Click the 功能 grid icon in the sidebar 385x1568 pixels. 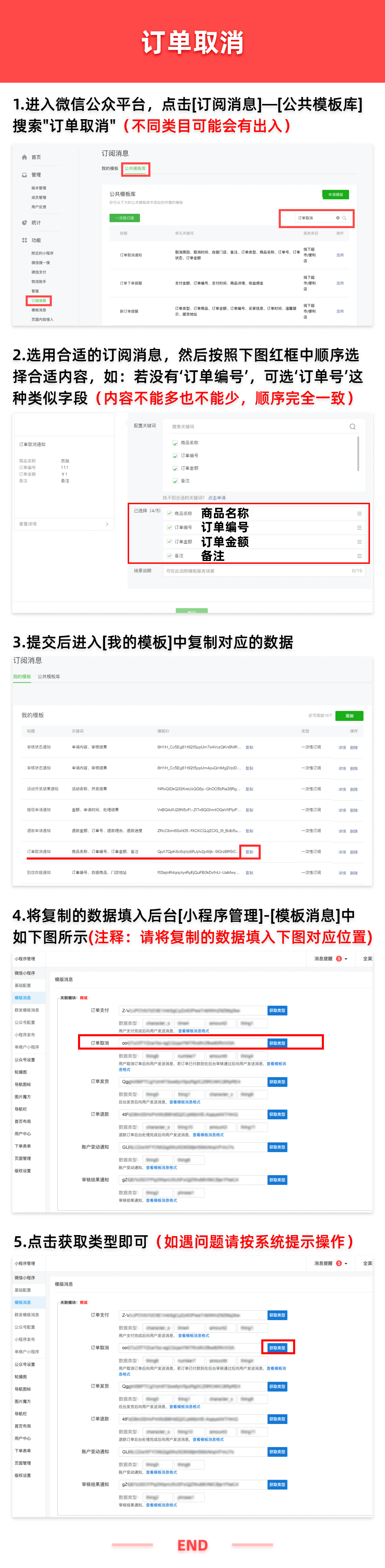pyautogui.click(x=24, y=240)
